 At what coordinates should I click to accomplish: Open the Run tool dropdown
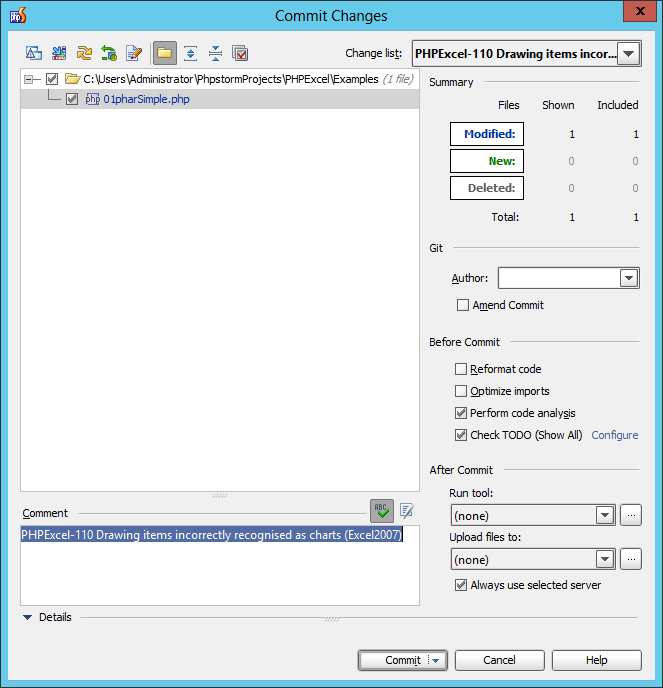605,515
